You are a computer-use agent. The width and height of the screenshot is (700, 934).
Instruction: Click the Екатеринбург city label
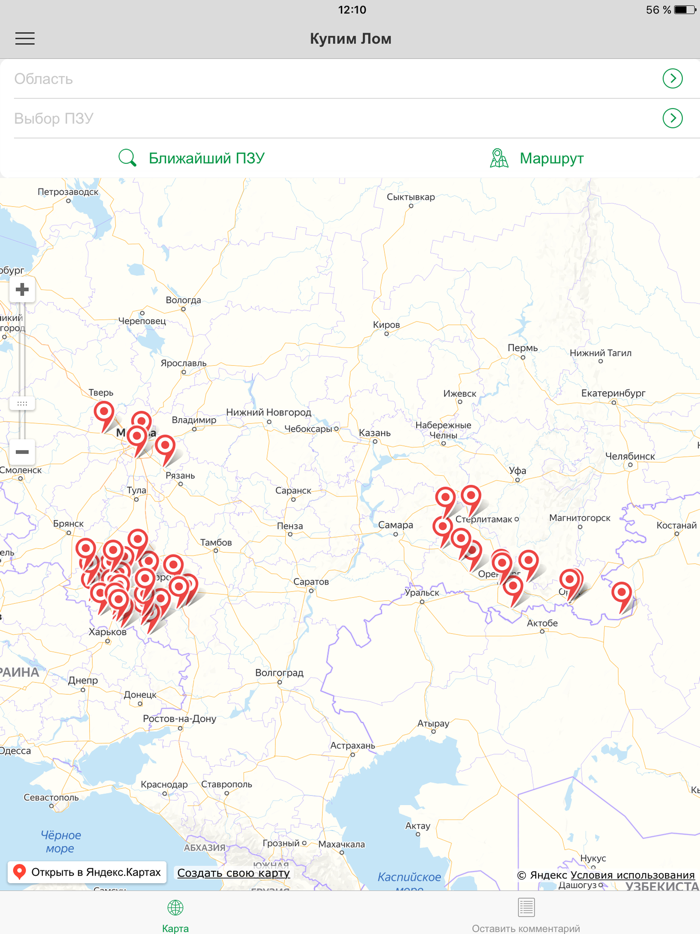point(613,393)
